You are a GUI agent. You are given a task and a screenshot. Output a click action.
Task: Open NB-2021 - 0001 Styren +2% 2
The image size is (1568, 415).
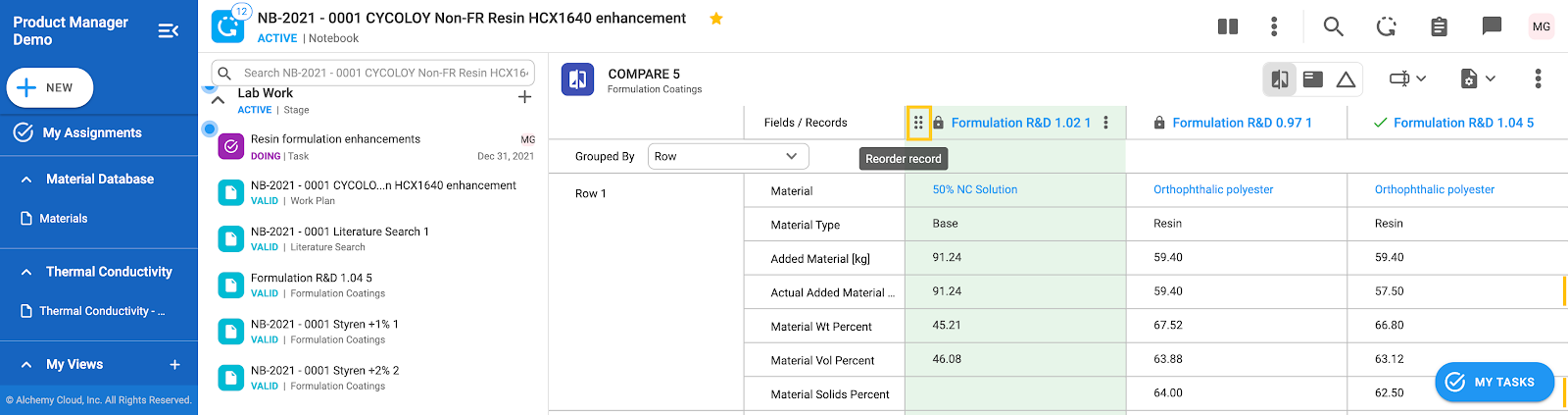coord(324,371)
